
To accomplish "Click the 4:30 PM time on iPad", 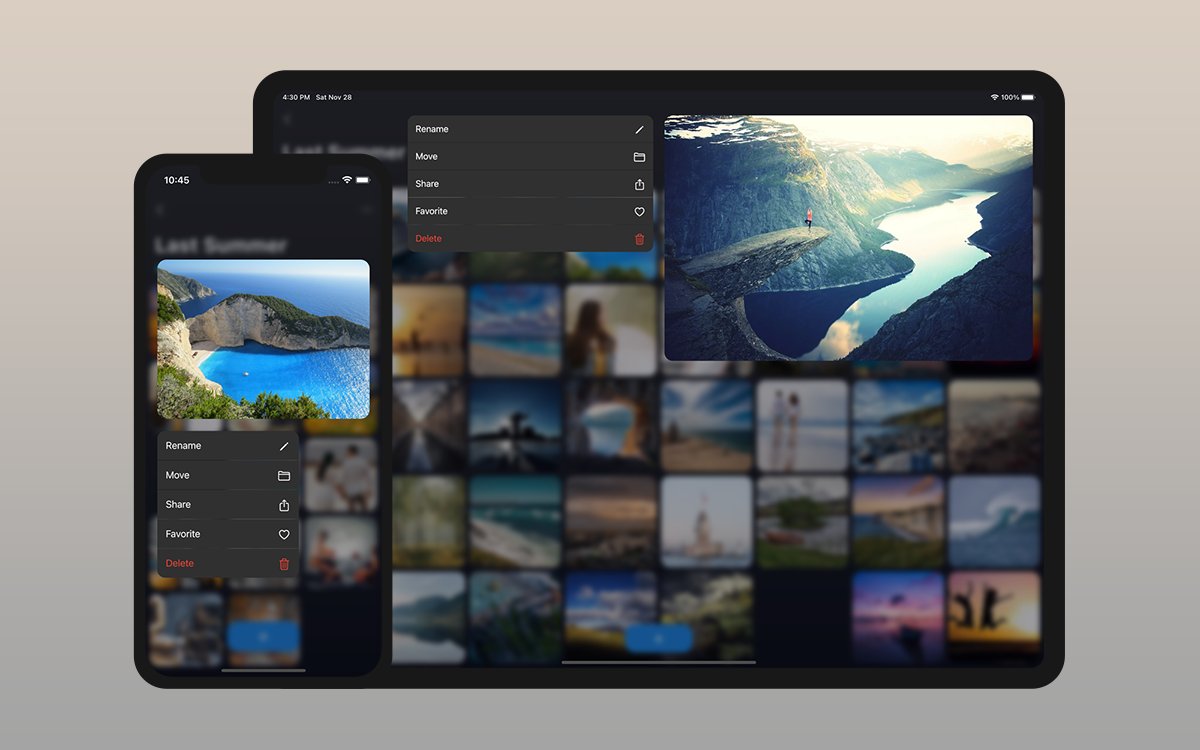I will coord(296,97).
